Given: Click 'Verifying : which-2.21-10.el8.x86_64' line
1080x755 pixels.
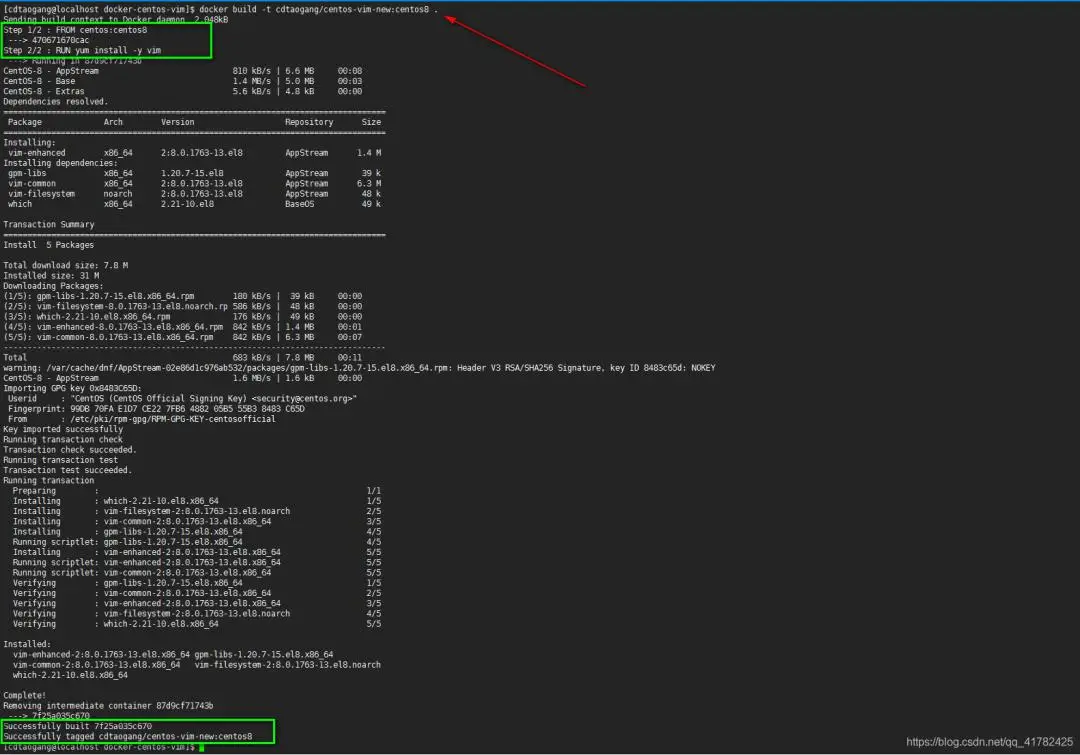Looking at the screenshot, I should [x=197, y=624].
